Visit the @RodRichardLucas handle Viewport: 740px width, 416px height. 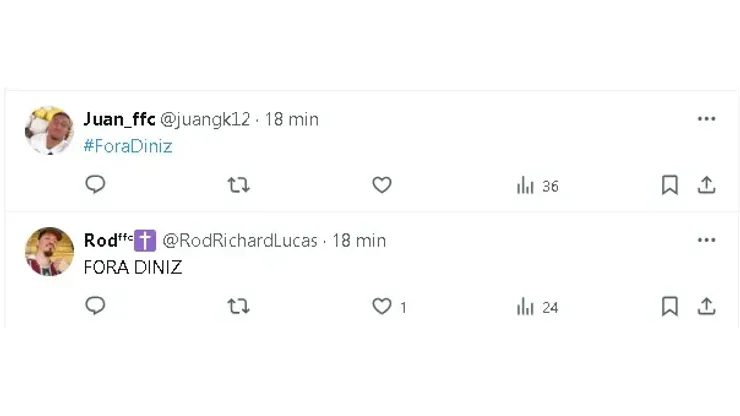pos(240,241)
